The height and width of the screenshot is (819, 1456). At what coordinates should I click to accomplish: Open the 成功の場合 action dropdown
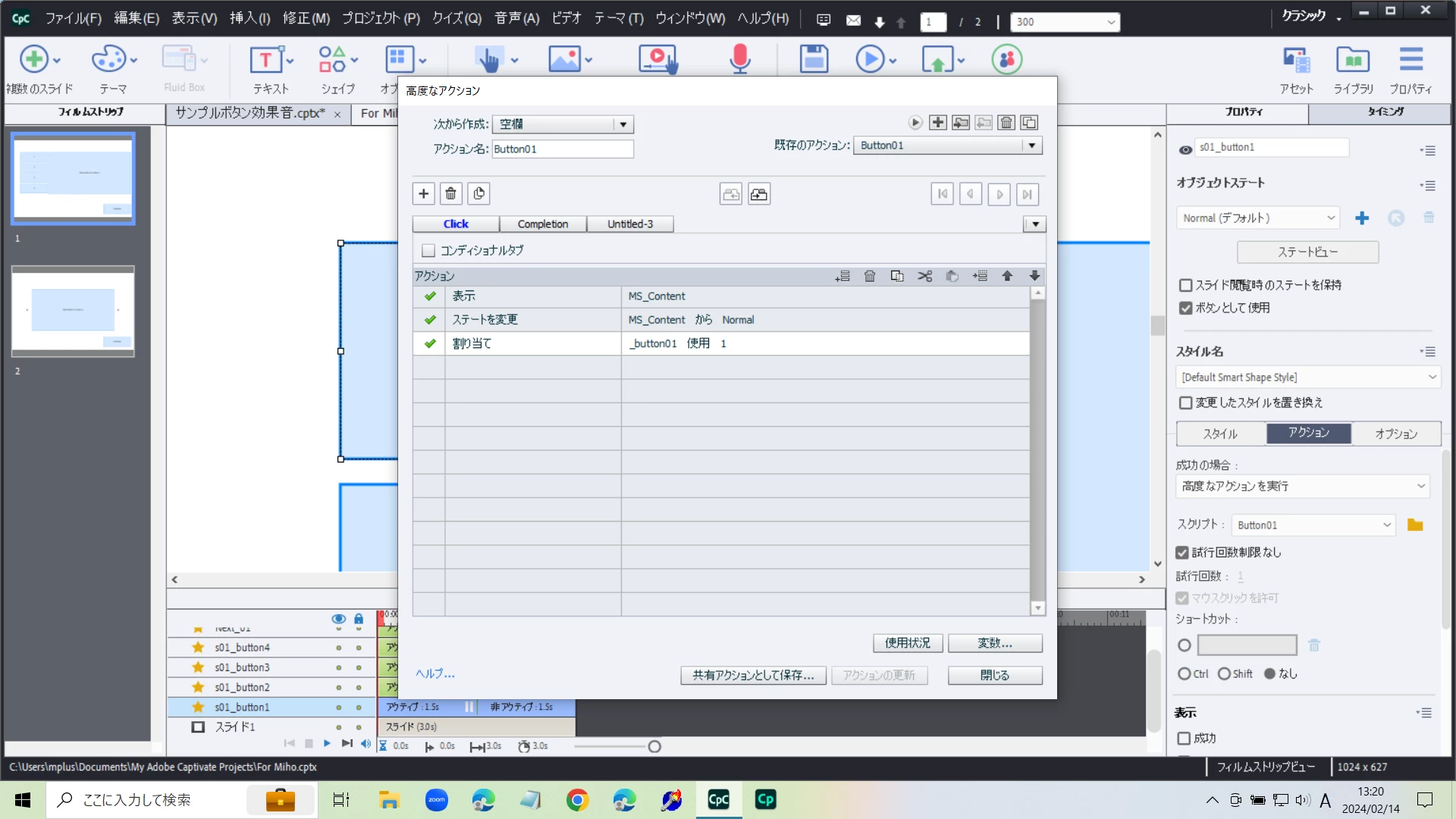pyautogui.click(x=1420, y=486)
